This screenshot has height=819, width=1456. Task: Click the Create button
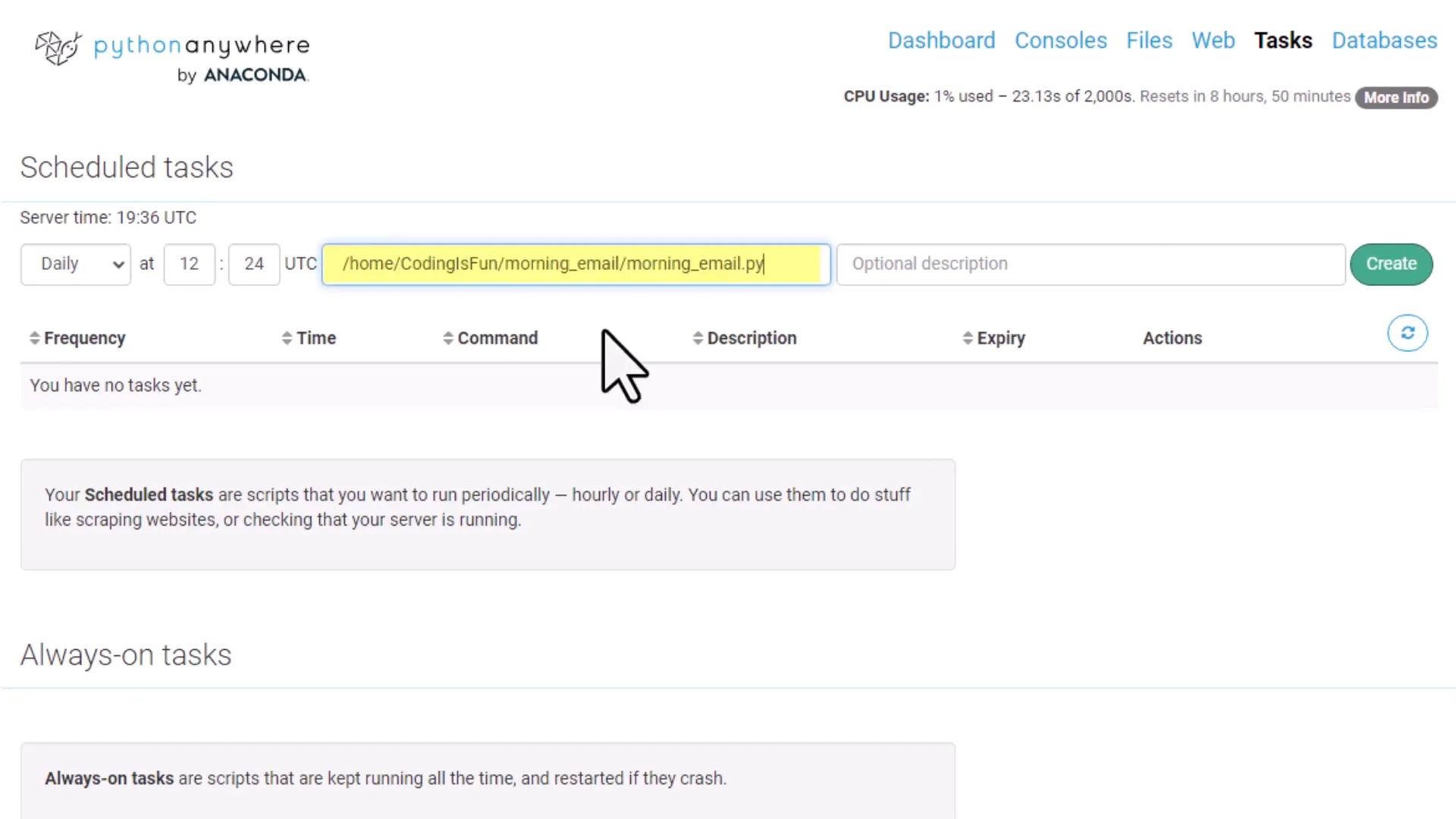1391,264
